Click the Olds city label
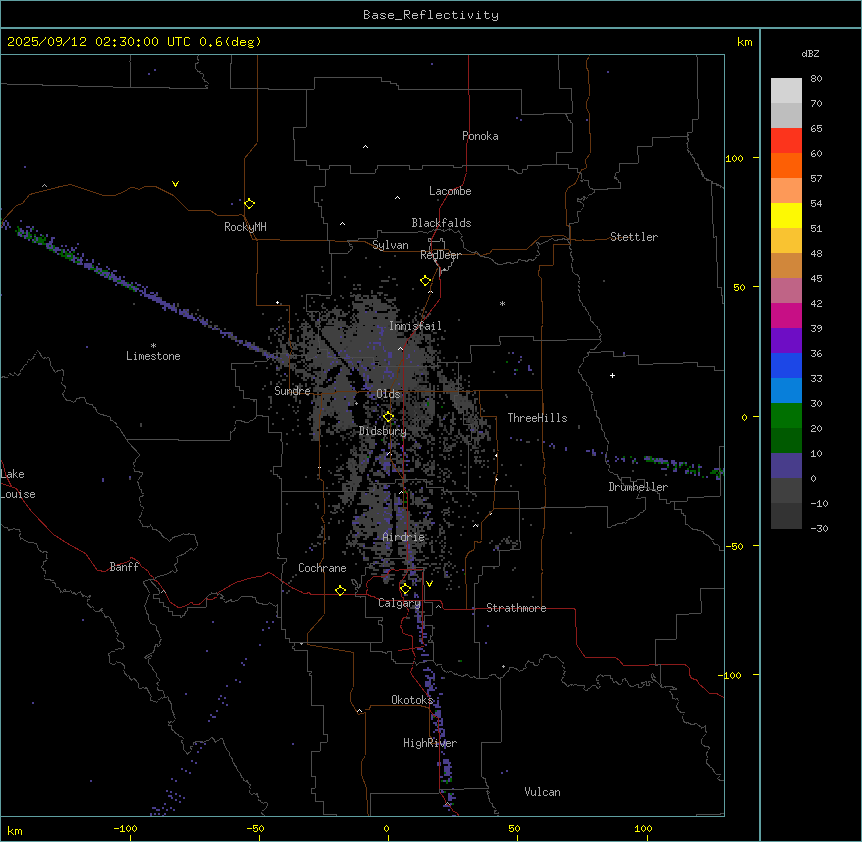This screenshot has width=862, height=842. 388,394
